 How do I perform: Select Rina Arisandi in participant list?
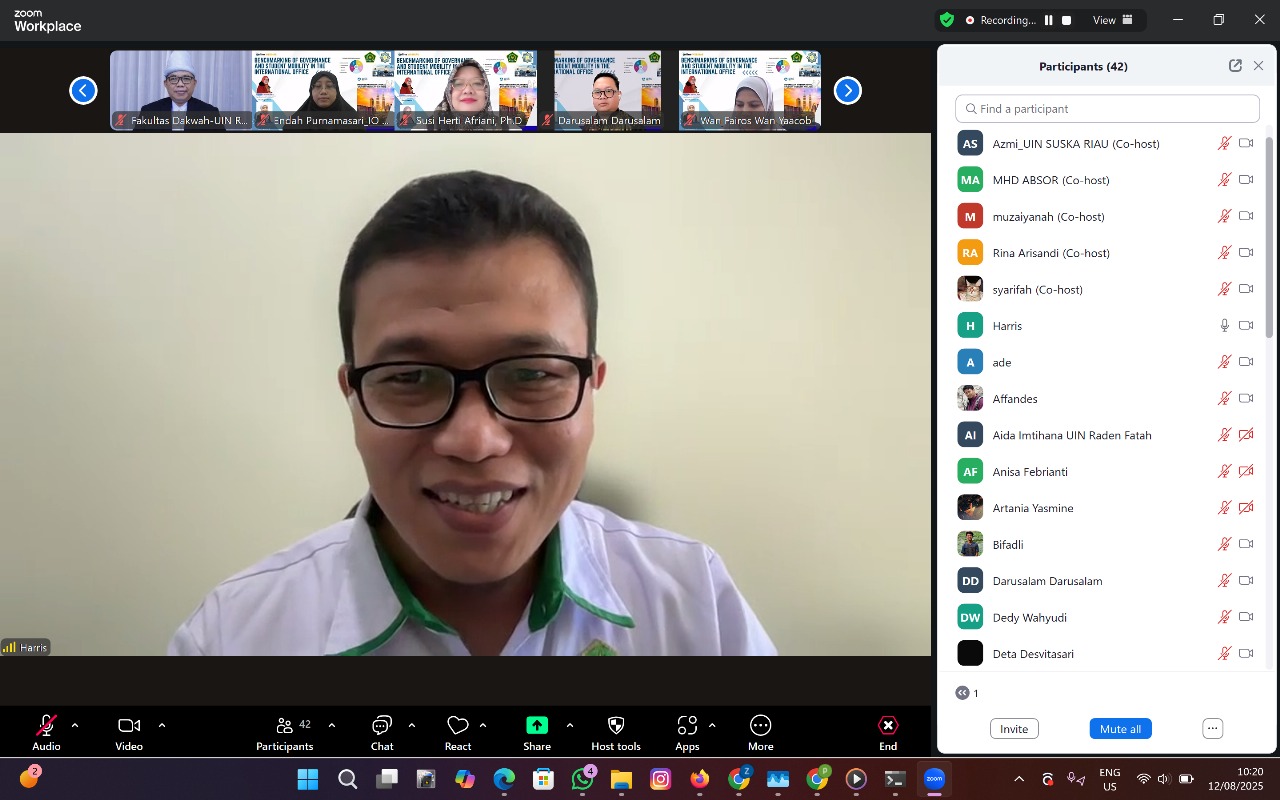point(1050,253)
